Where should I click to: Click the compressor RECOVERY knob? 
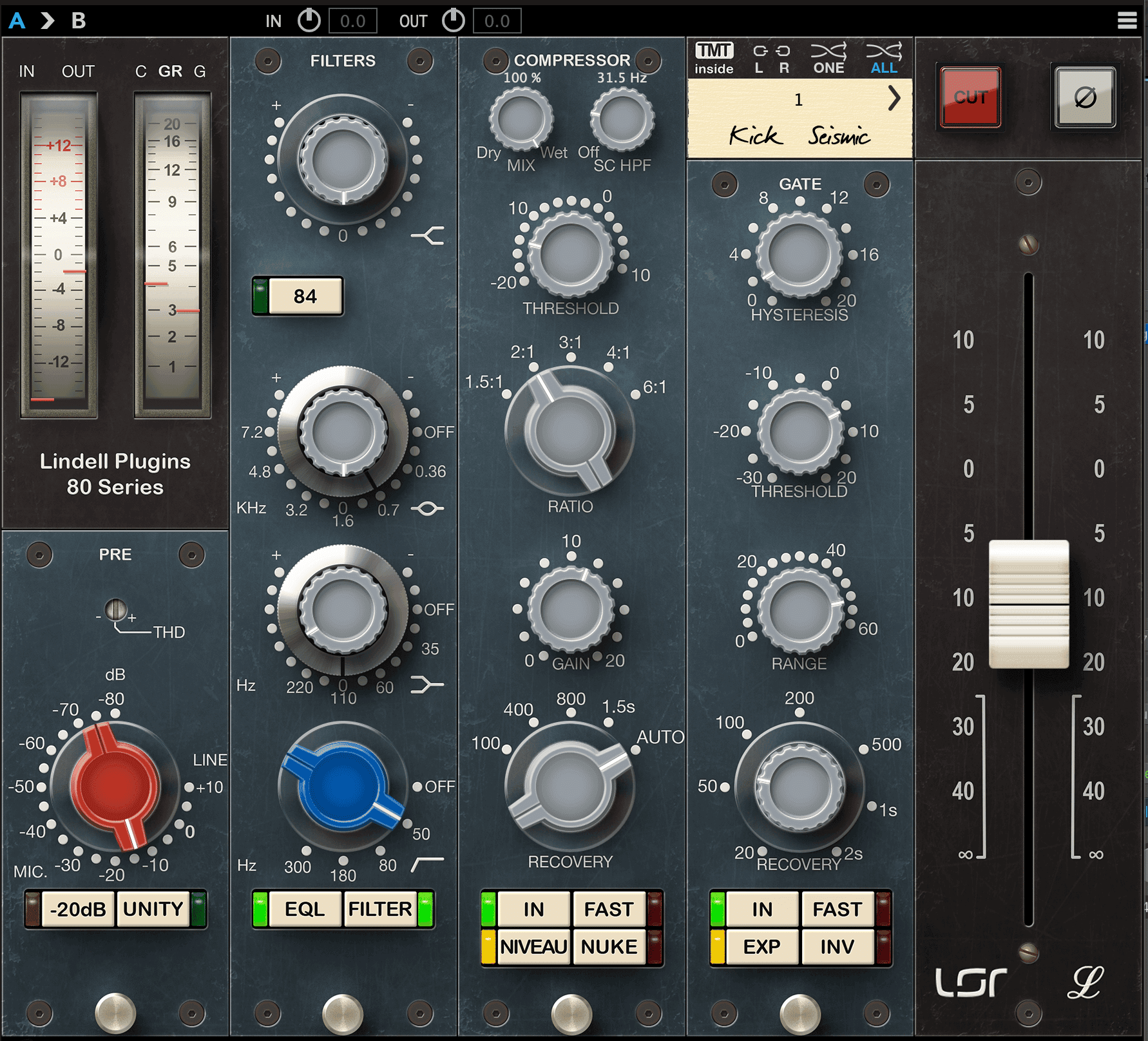point(570,787)
